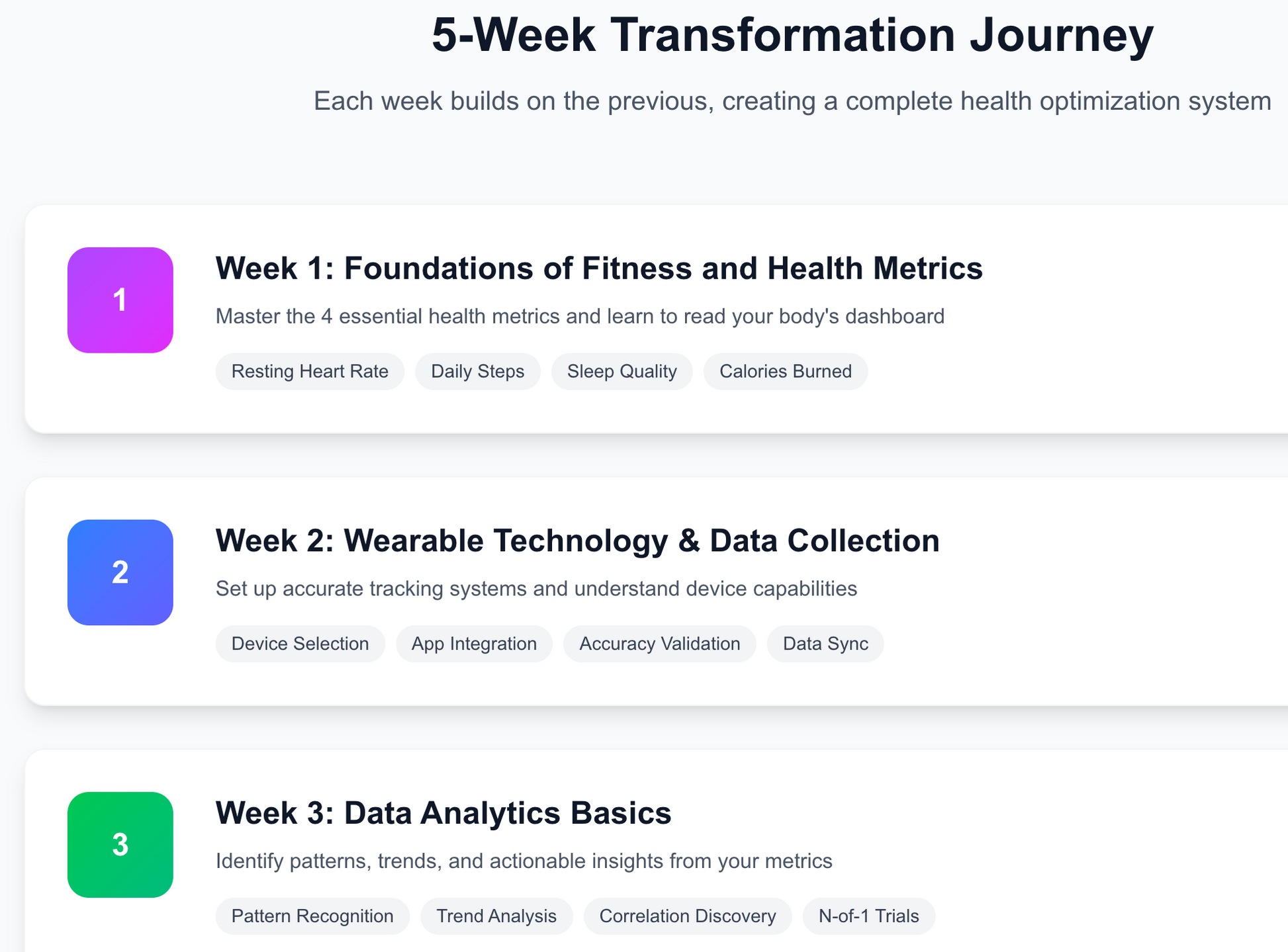1288x952 pixels.
Task: Click the Sleep Quality tag
Action: click(621, 371)
